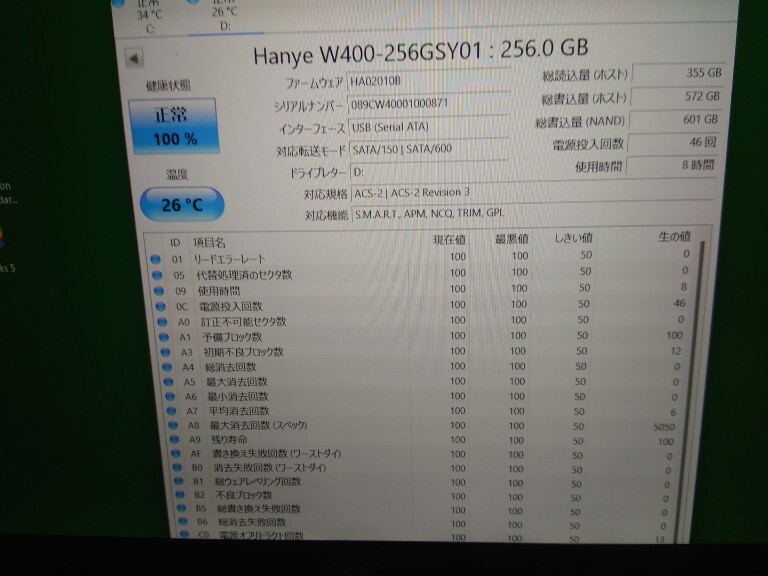Viewport: 768px width, 576px height.
Task: Click the blue status dot for ID A3
Action: tap(166, 352)
